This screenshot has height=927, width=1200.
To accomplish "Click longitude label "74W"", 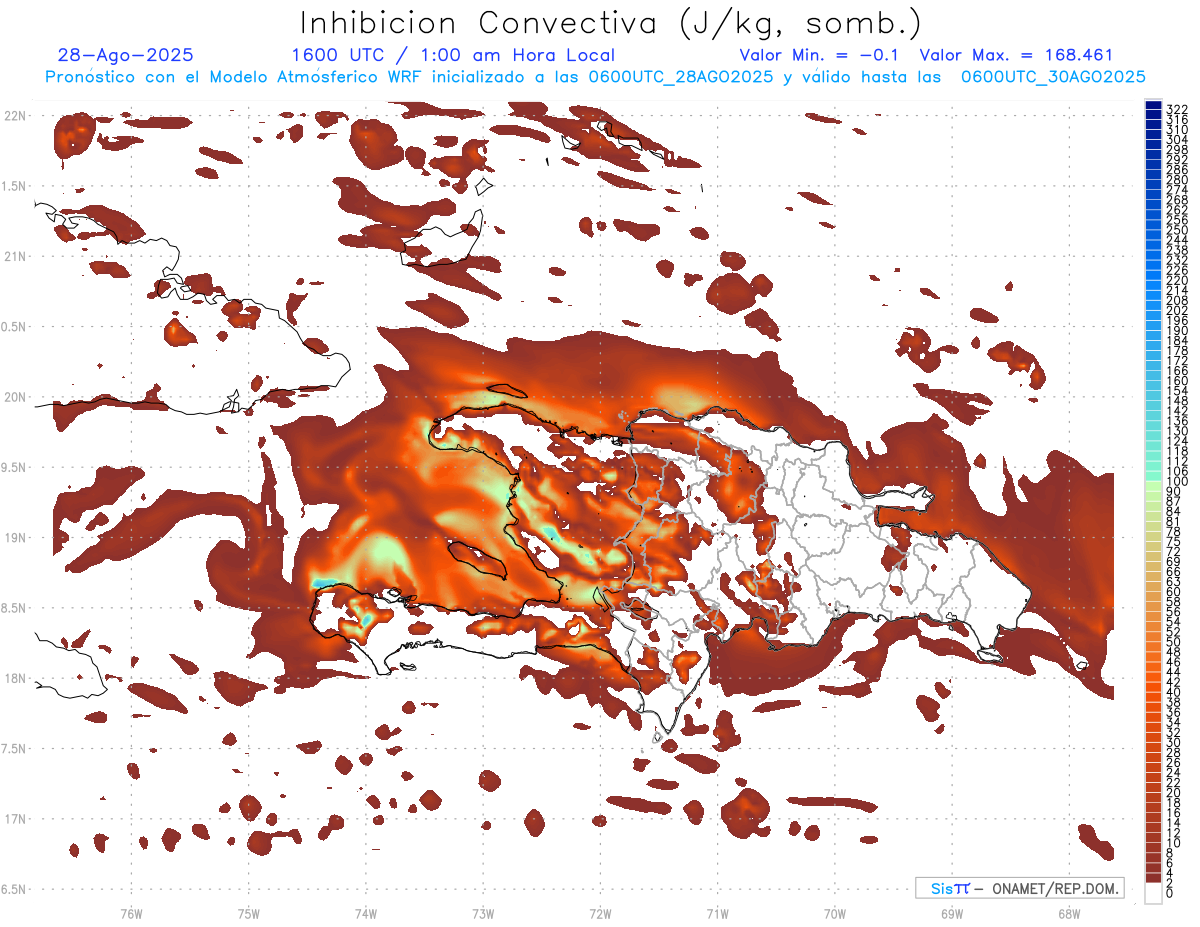I will pyautogui.click(x=366, y=913).
